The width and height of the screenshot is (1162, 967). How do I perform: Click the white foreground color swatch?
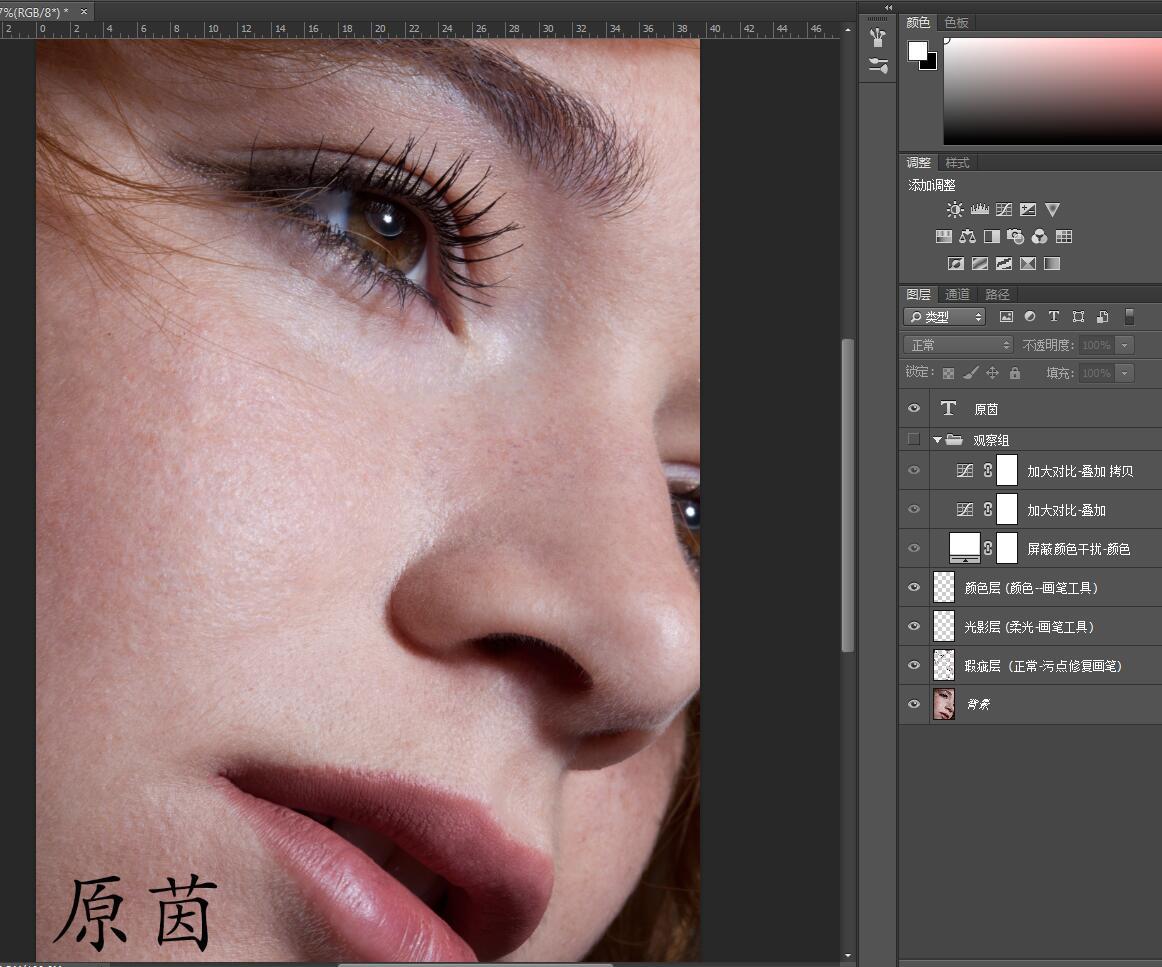917,51
